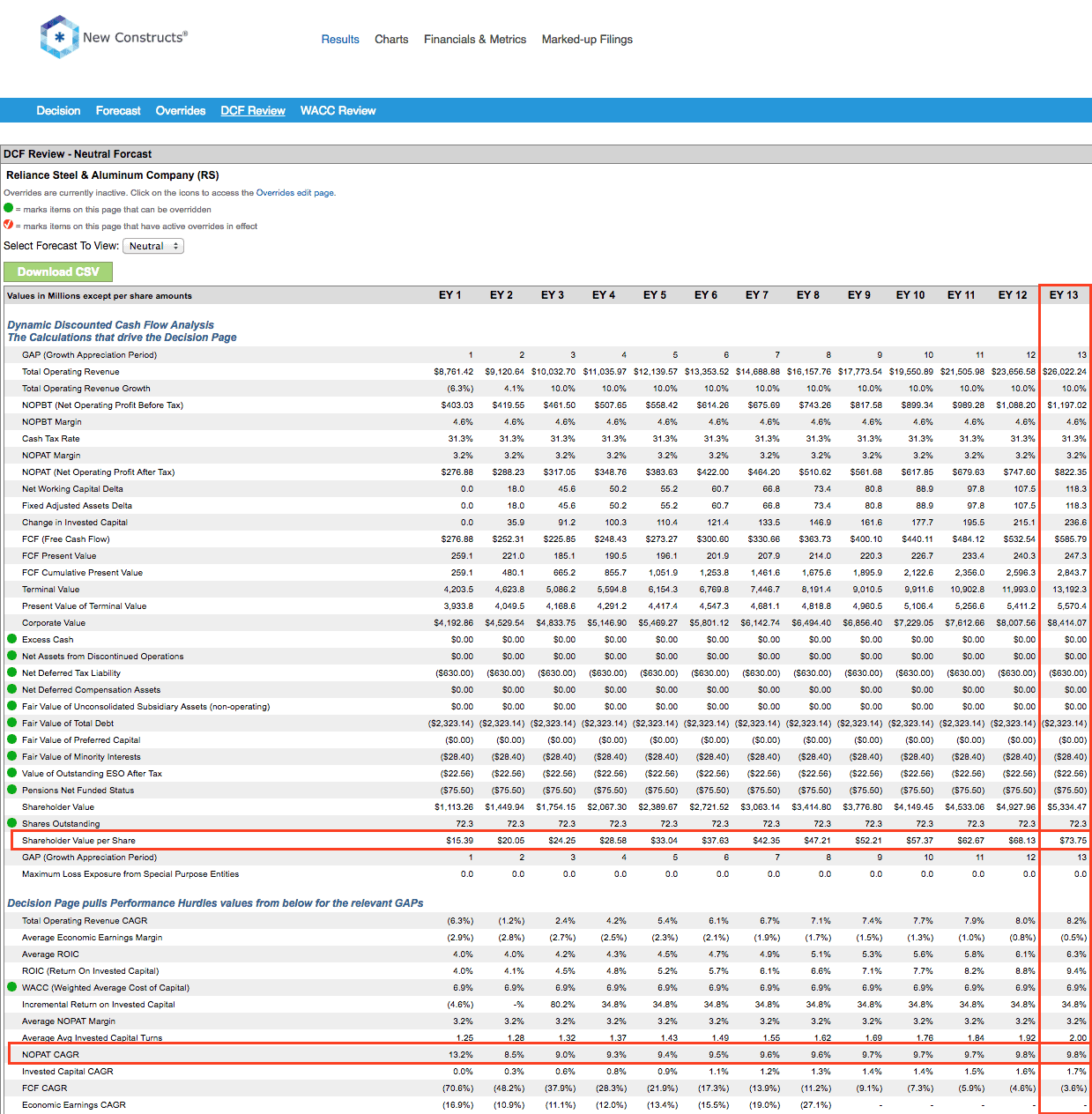Click the $5,334.47 shareholder value cell
Image resolution: width=1092 pixels, height=1114 pixels.
[1066, 807]
